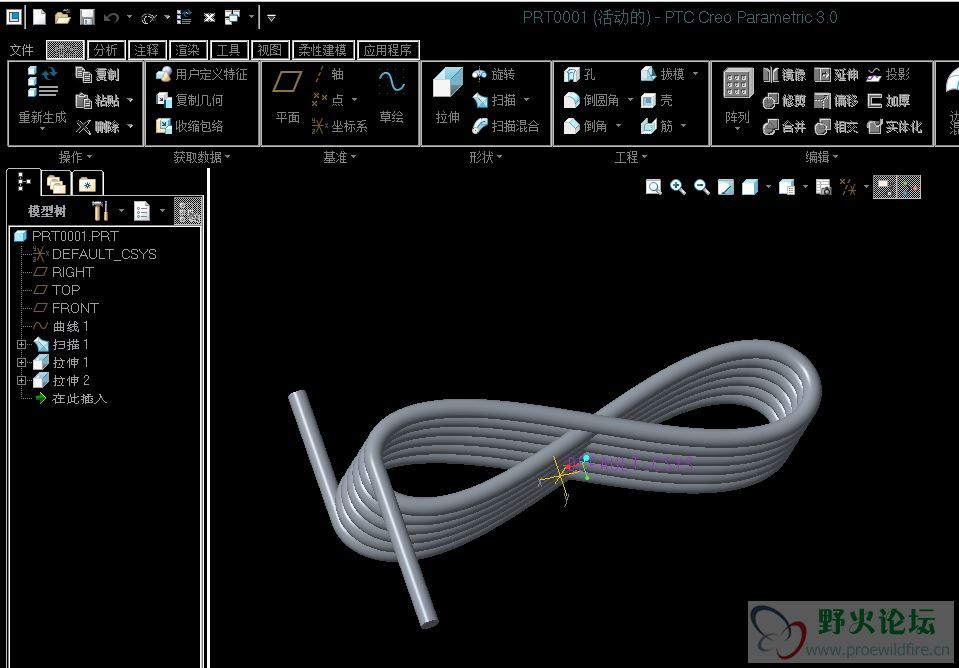The height and width of the screenshot is (668, 959).
Task: Click the 镜像 Mirror tool
Action: [785, 75]
